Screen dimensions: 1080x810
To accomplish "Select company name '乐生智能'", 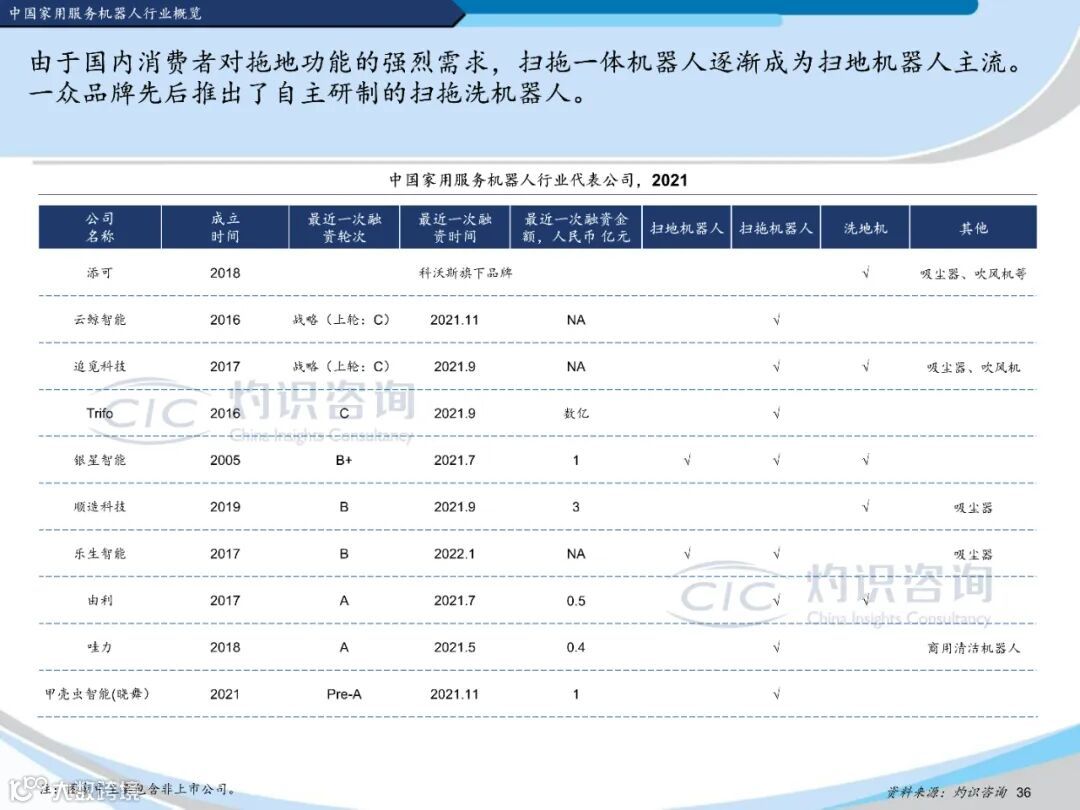I will coord(100,554).
